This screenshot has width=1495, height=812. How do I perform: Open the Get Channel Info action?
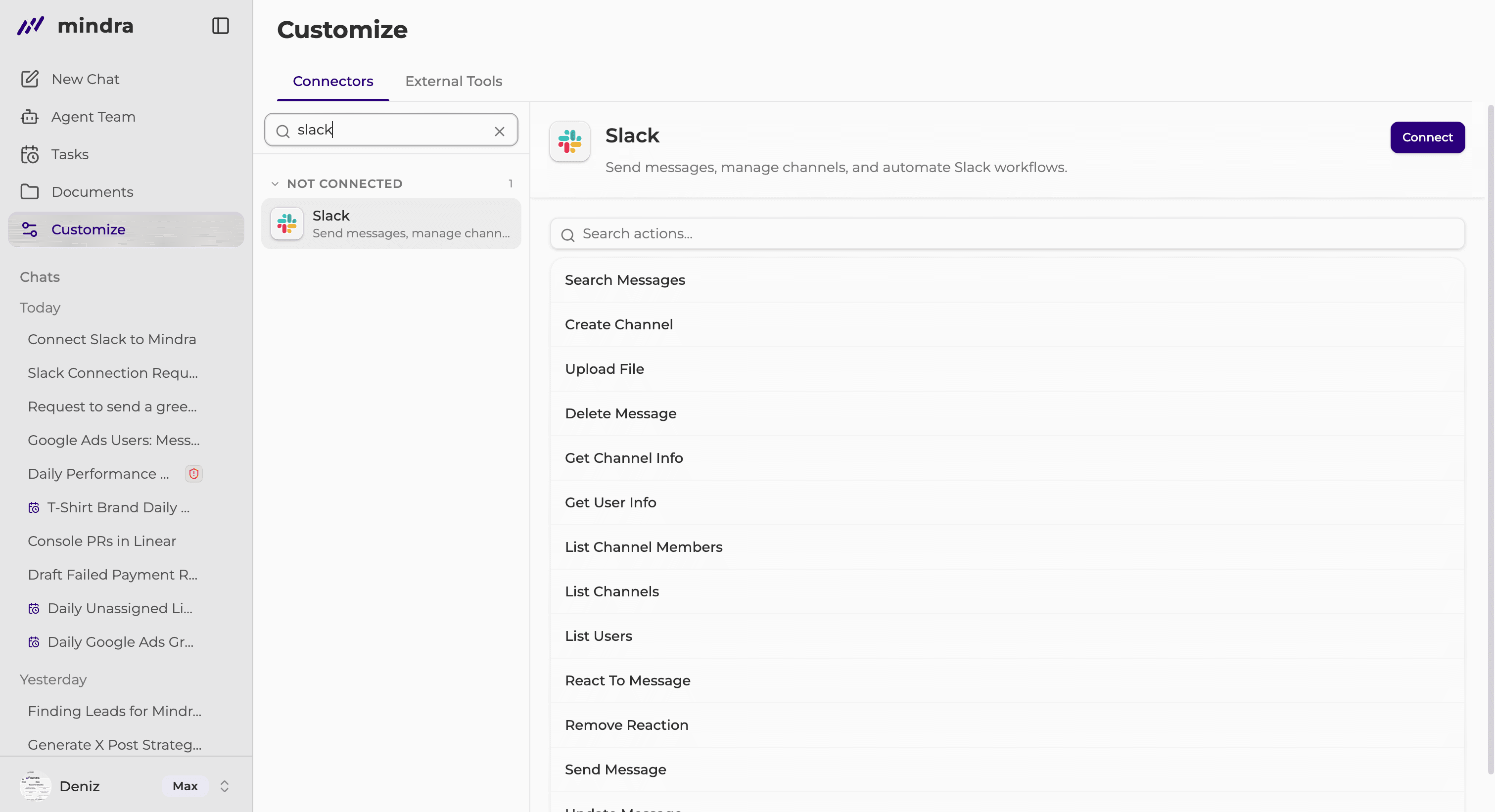(x=1008, y=458)
